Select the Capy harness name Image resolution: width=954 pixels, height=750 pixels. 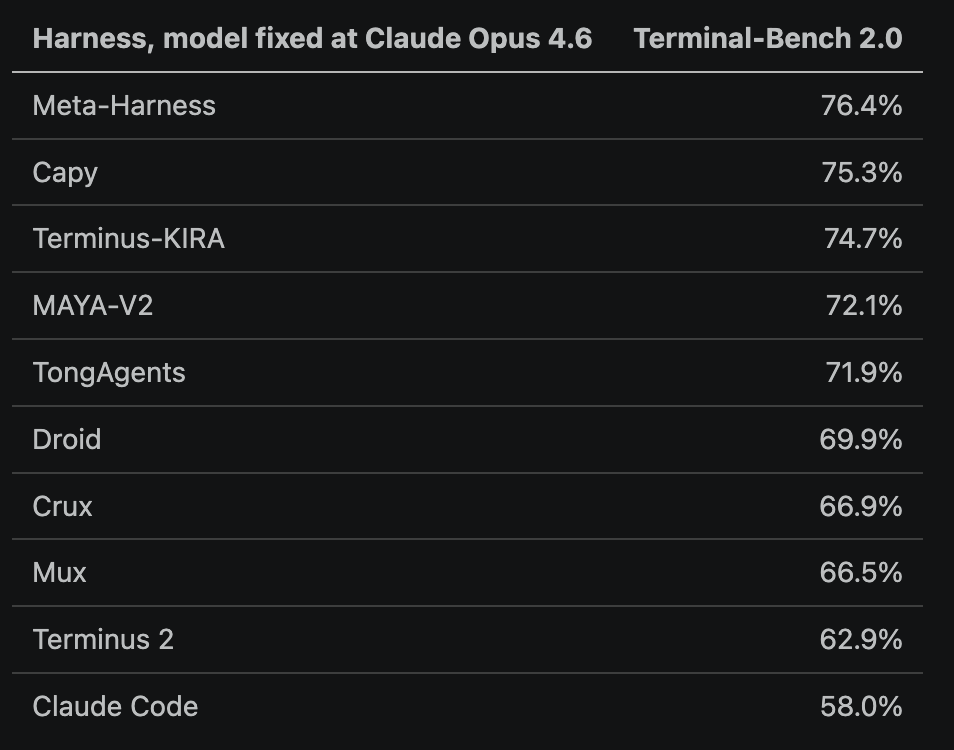pos(65,173)
